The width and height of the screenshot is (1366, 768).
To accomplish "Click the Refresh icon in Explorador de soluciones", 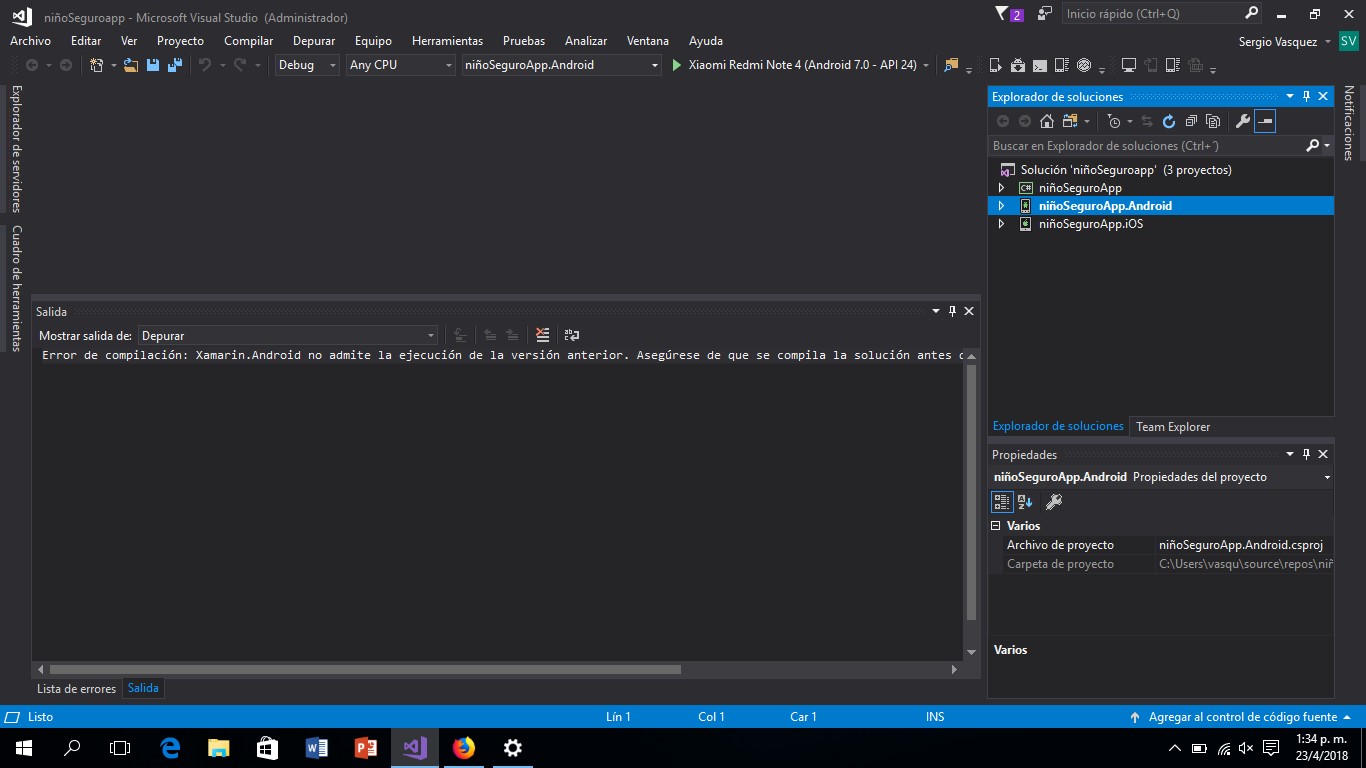I will [1169, 121].
